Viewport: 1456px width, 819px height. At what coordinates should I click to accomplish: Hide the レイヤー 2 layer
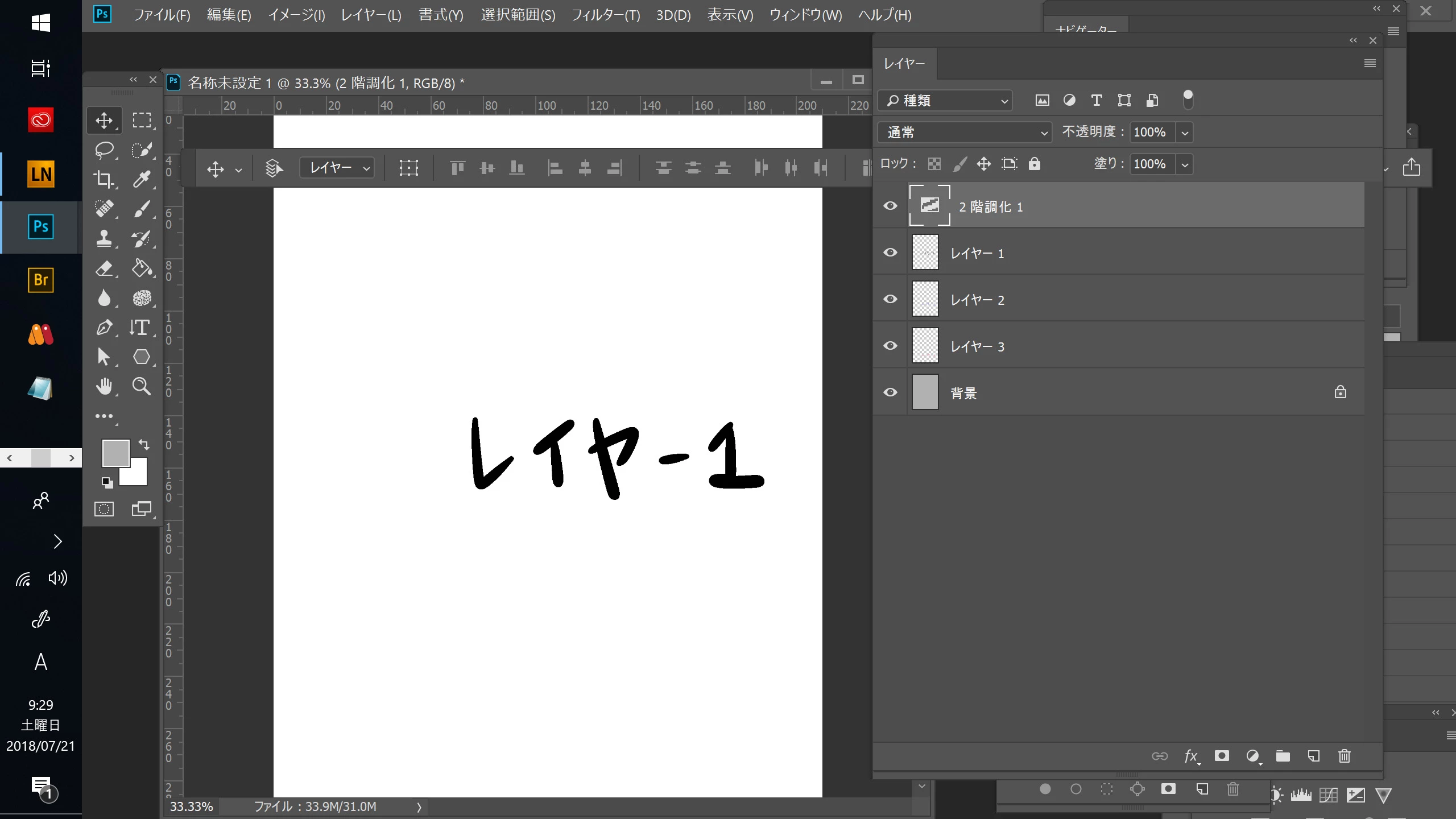click(891, 299)
